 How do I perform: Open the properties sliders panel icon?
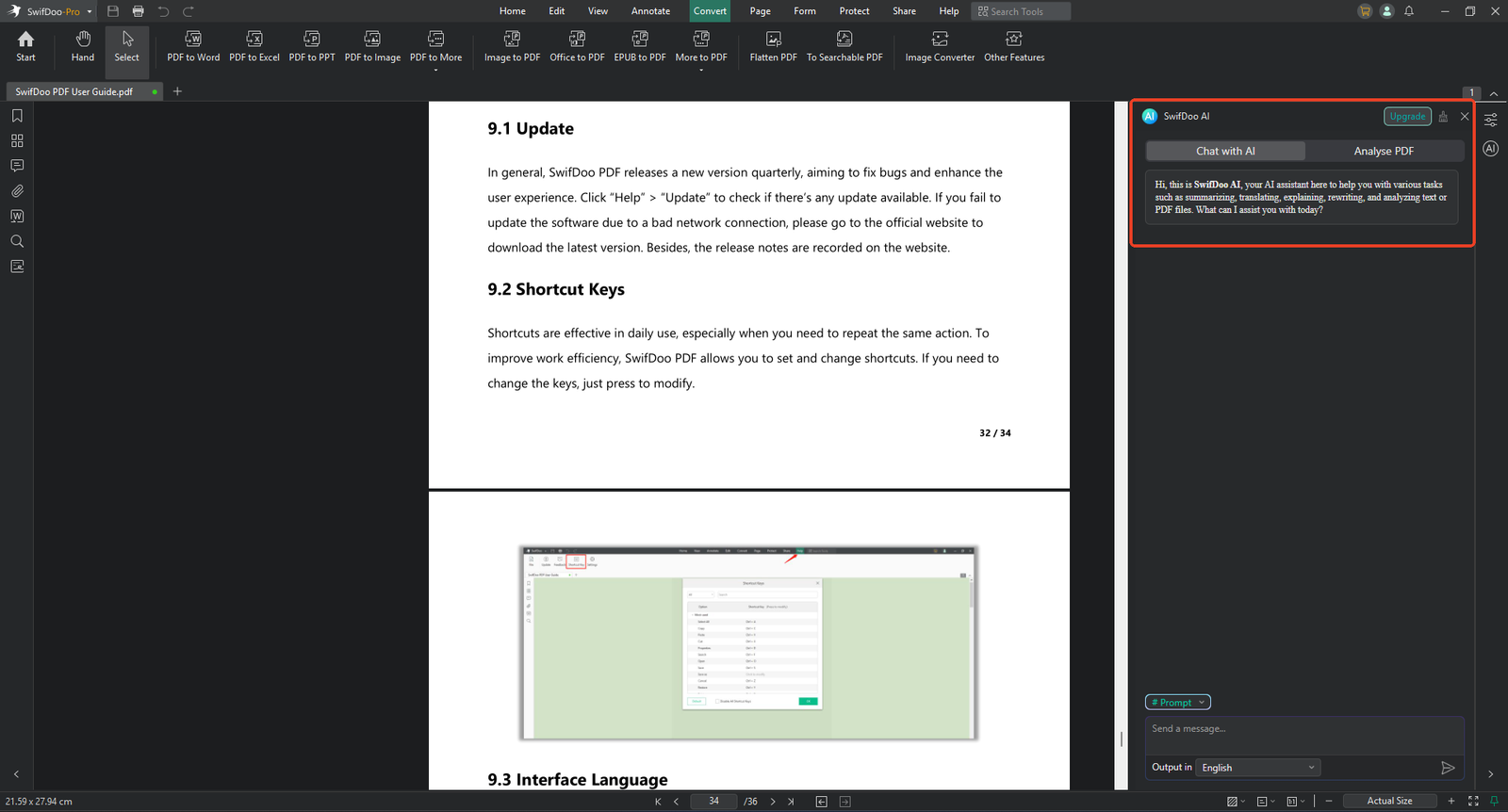tap(1491, 121)
